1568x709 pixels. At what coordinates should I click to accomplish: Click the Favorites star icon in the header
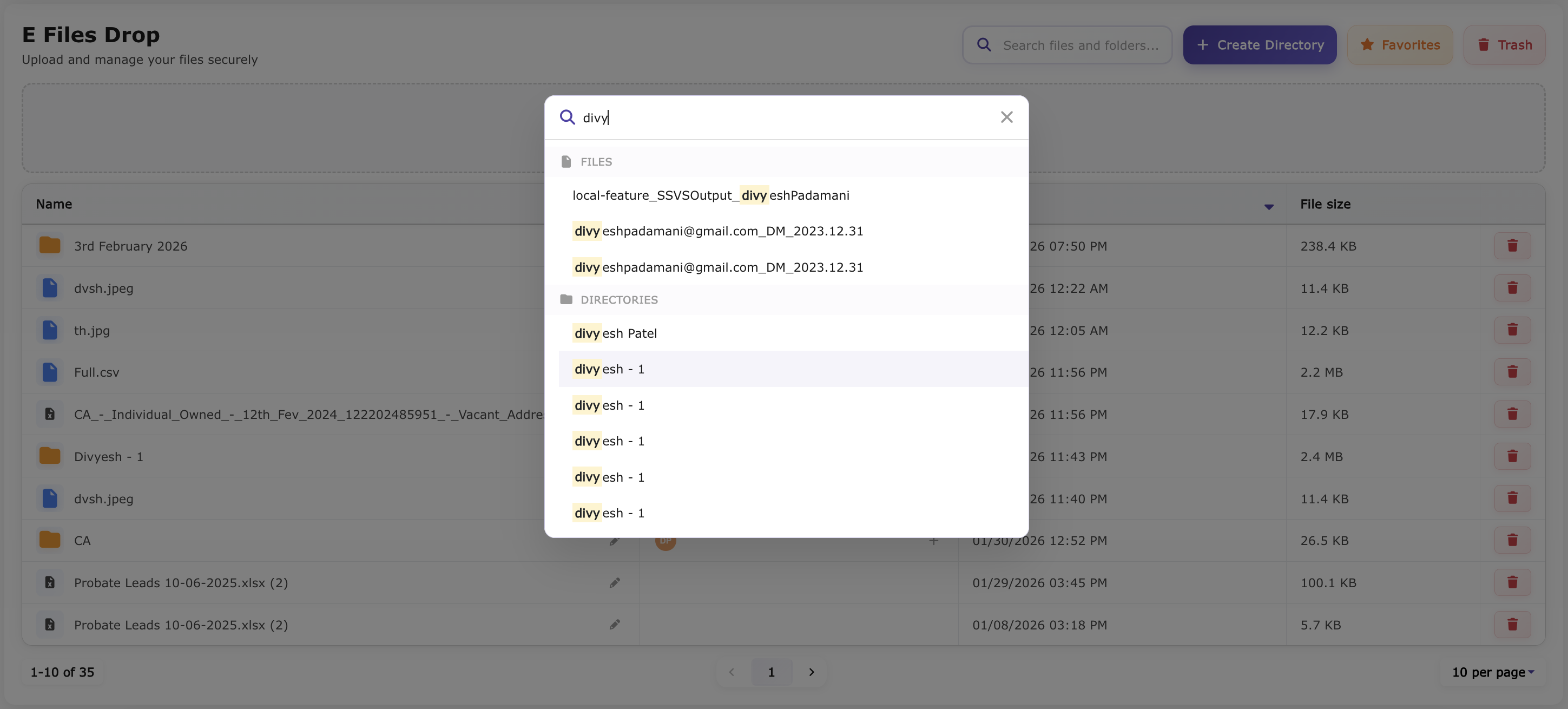click(1367, 44)
